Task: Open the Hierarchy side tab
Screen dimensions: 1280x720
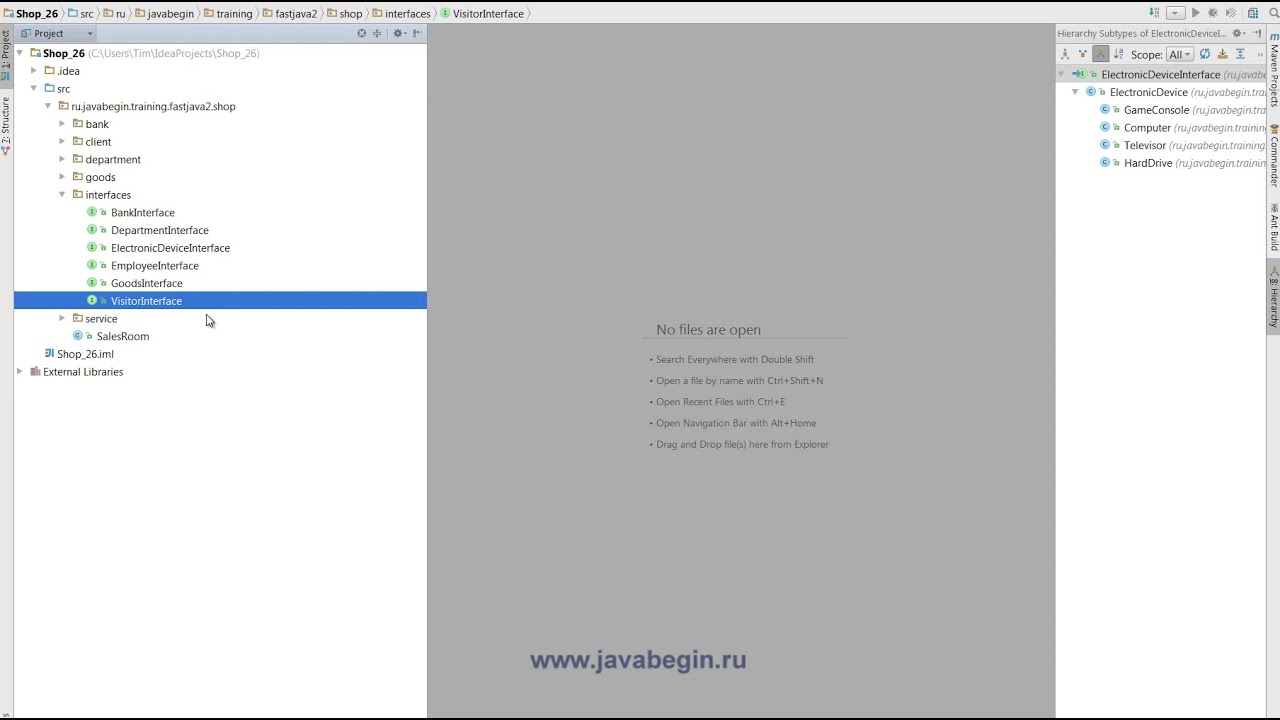Action: pyautogui.click(x=1274, y=297)
